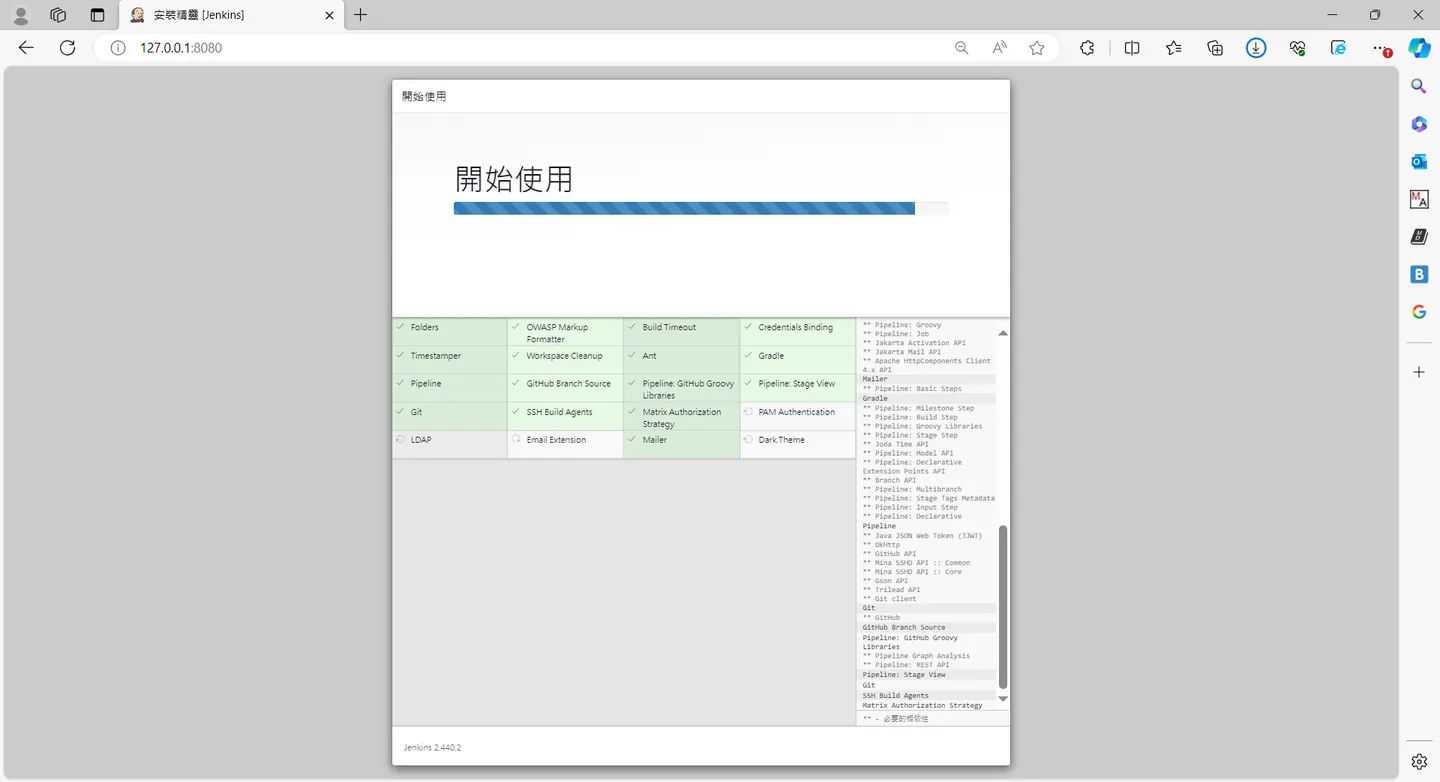Open the Favorites list icon
Viewport: 1440px width, 782px height.
tap(1174, 47)
